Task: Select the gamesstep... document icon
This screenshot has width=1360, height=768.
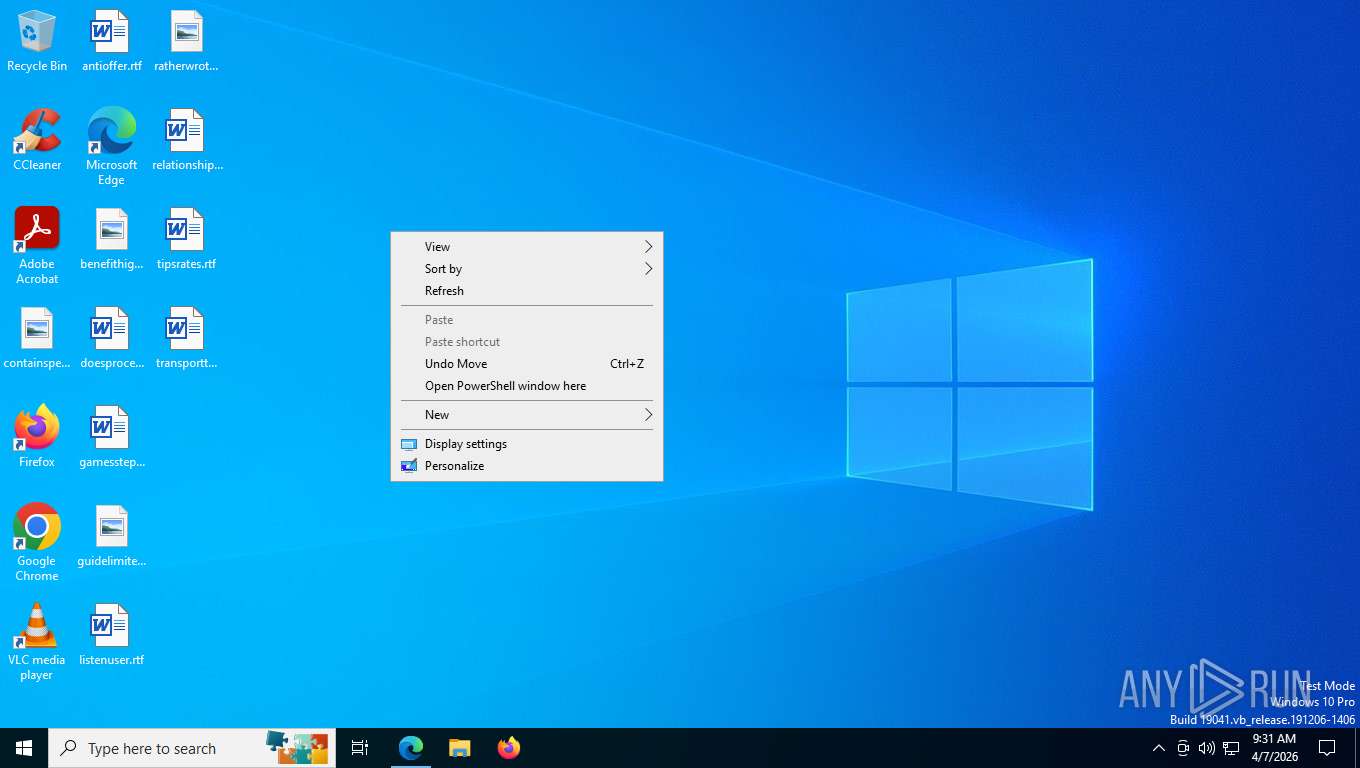Action: 111,437
